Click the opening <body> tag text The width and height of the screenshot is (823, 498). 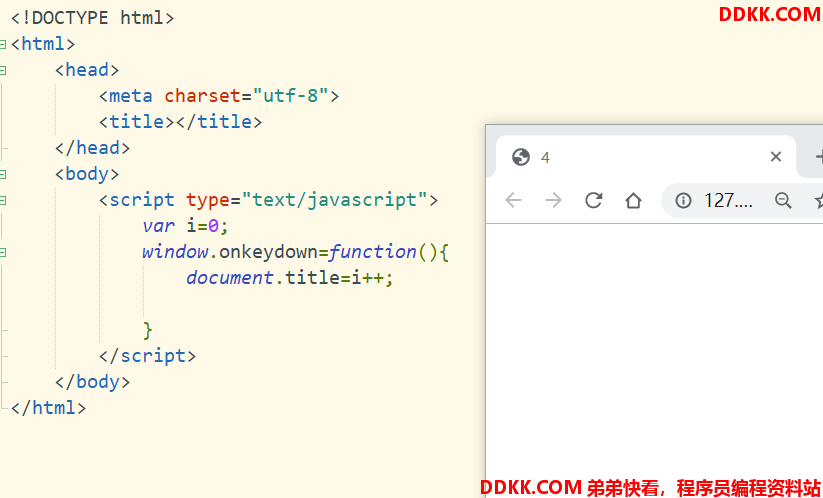click(87, 174)
